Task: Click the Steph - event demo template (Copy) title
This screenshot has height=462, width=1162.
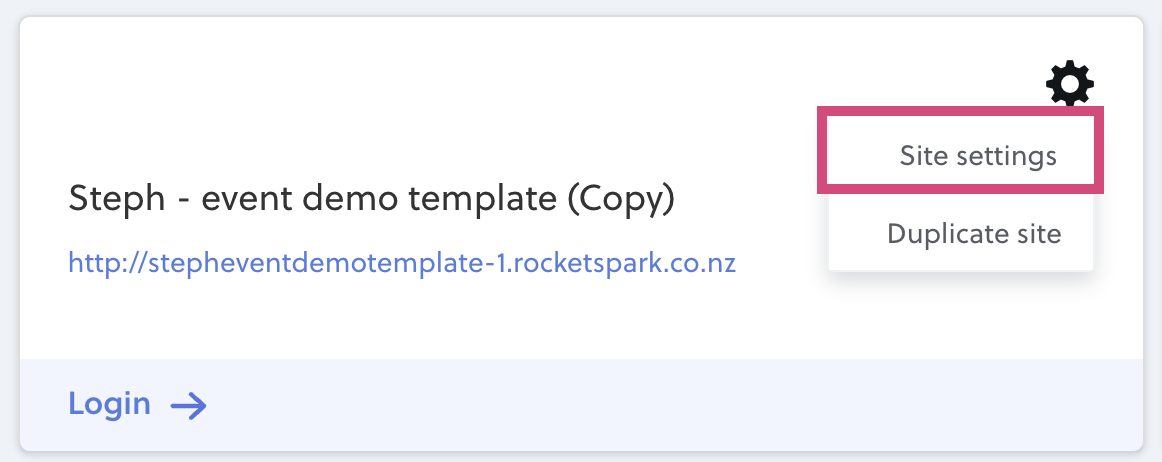Action: coord(371,199)
